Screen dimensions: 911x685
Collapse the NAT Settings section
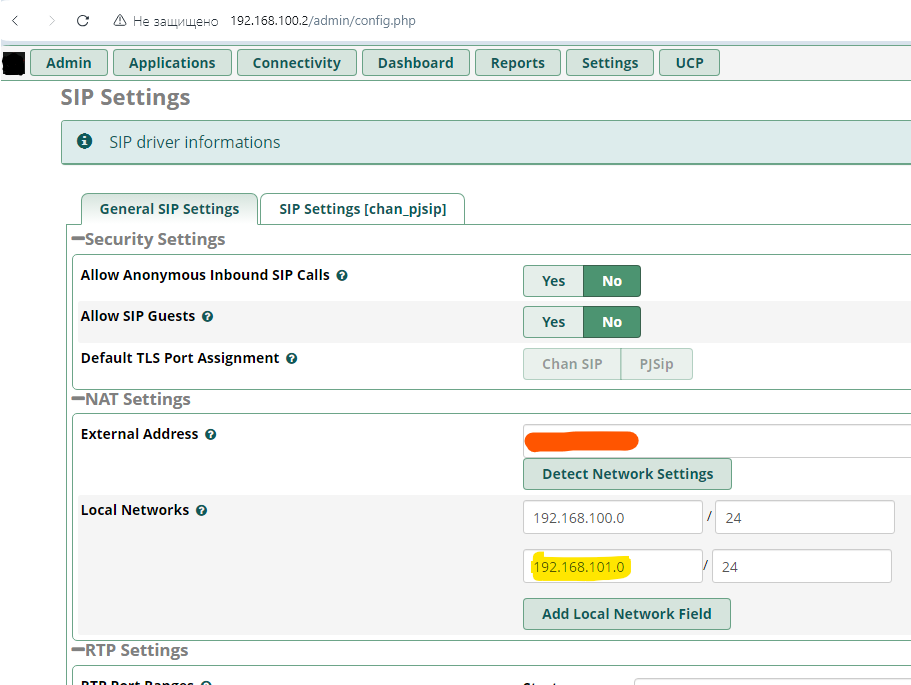pos(78,400)
